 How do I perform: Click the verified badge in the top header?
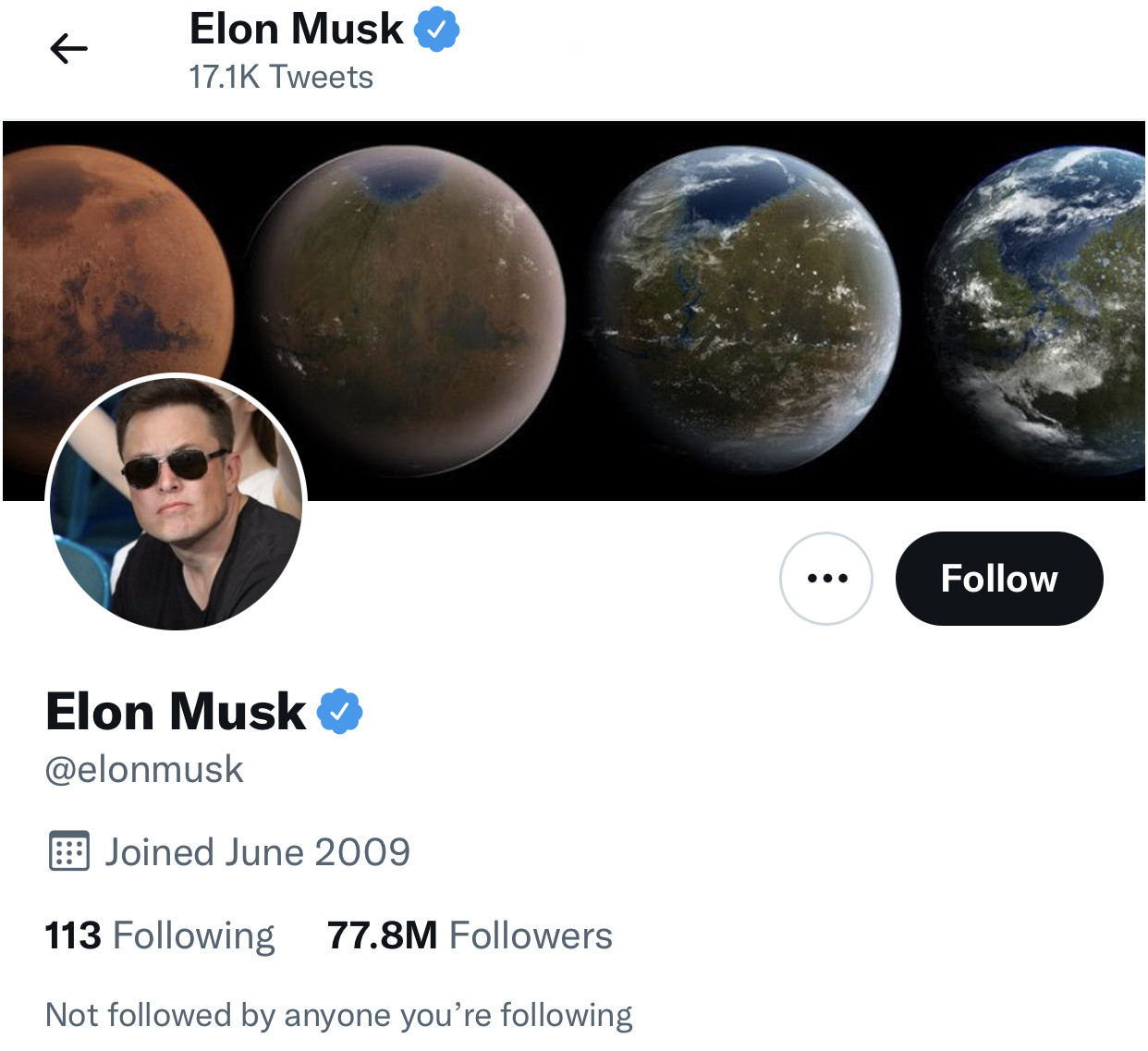pyautogui.click(x=436, y=30)
